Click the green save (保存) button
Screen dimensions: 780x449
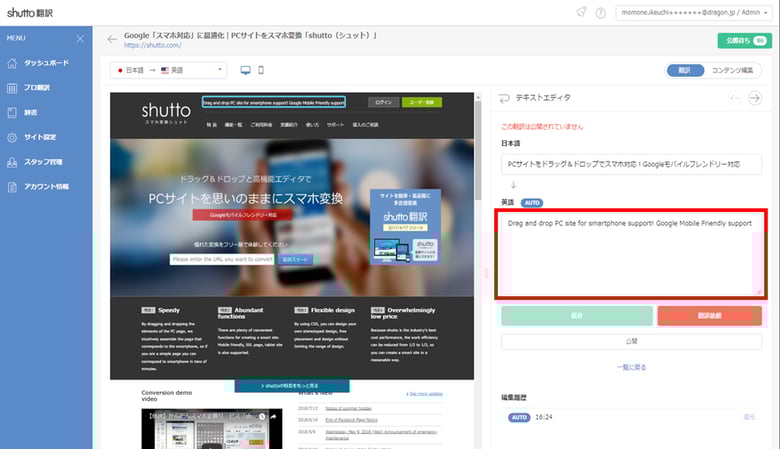pos(577,316)
